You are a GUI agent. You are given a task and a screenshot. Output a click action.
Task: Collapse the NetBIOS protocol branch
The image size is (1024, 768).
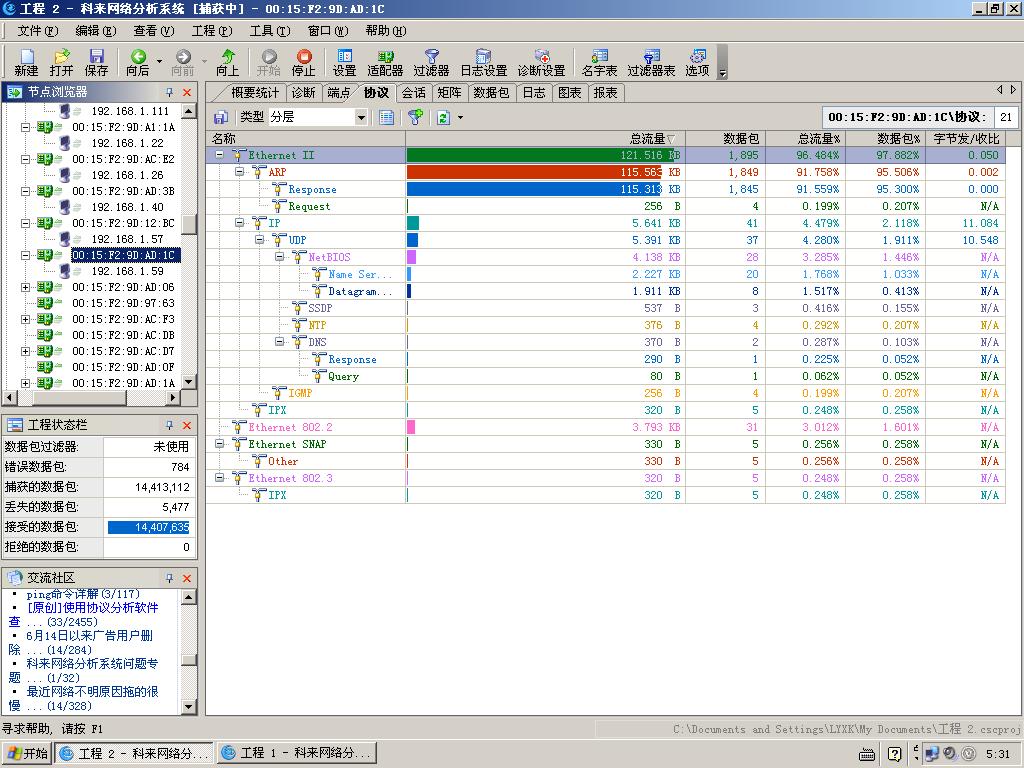click(280, 257)
